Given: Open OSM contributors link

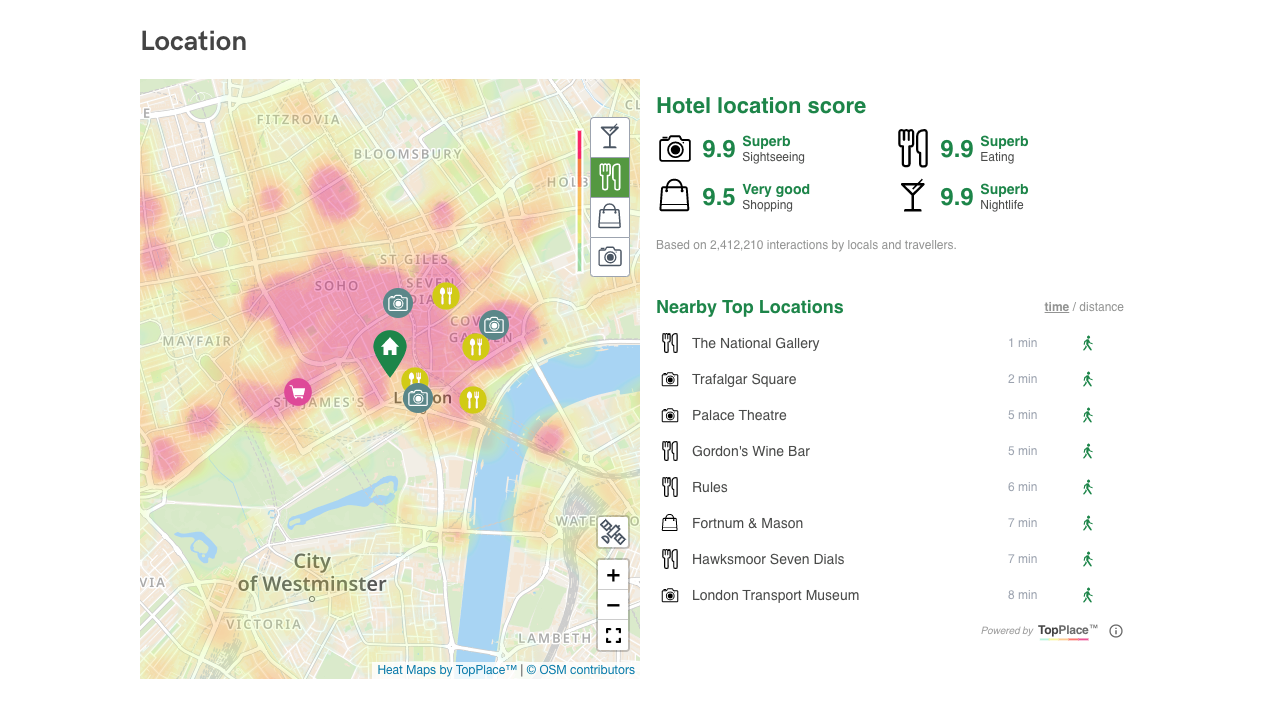Looking at the screenshot, I should coord(581,670).
